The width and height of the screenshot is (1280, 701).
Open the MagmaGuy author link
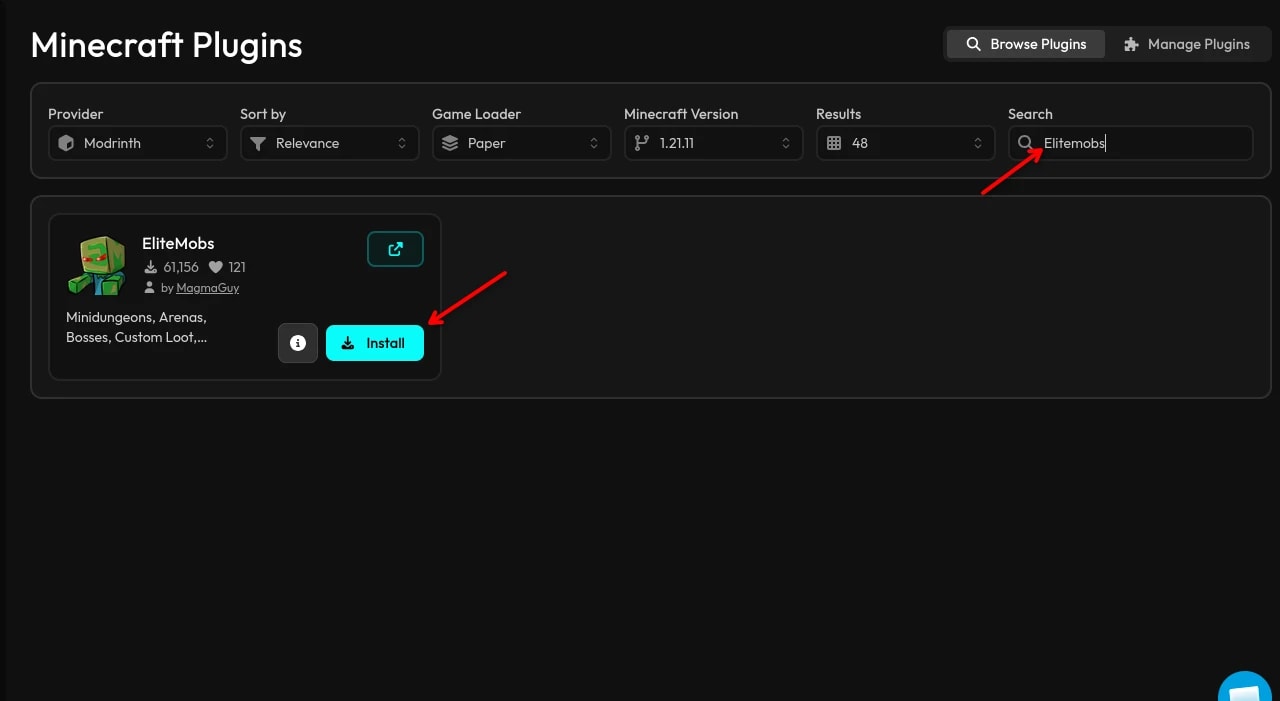tap(207, 288)
